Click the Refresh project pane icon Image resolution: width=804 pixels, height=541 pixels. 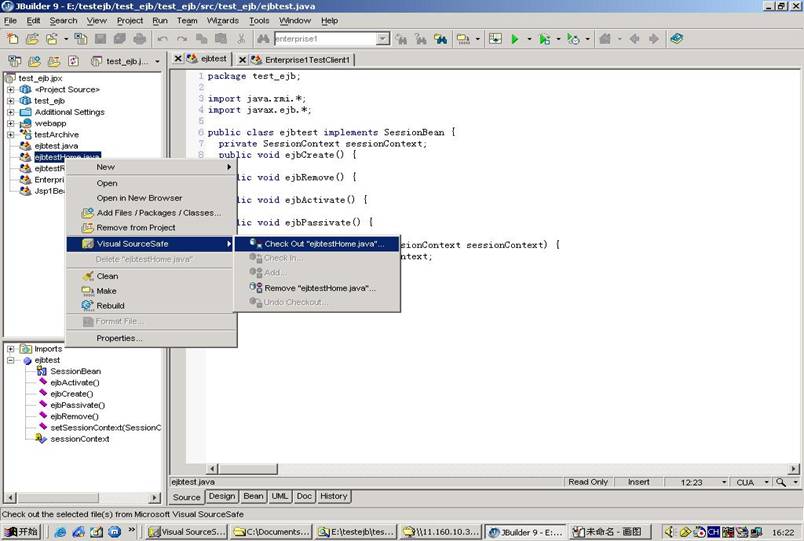pyautogui.click(x=73, y=61)
